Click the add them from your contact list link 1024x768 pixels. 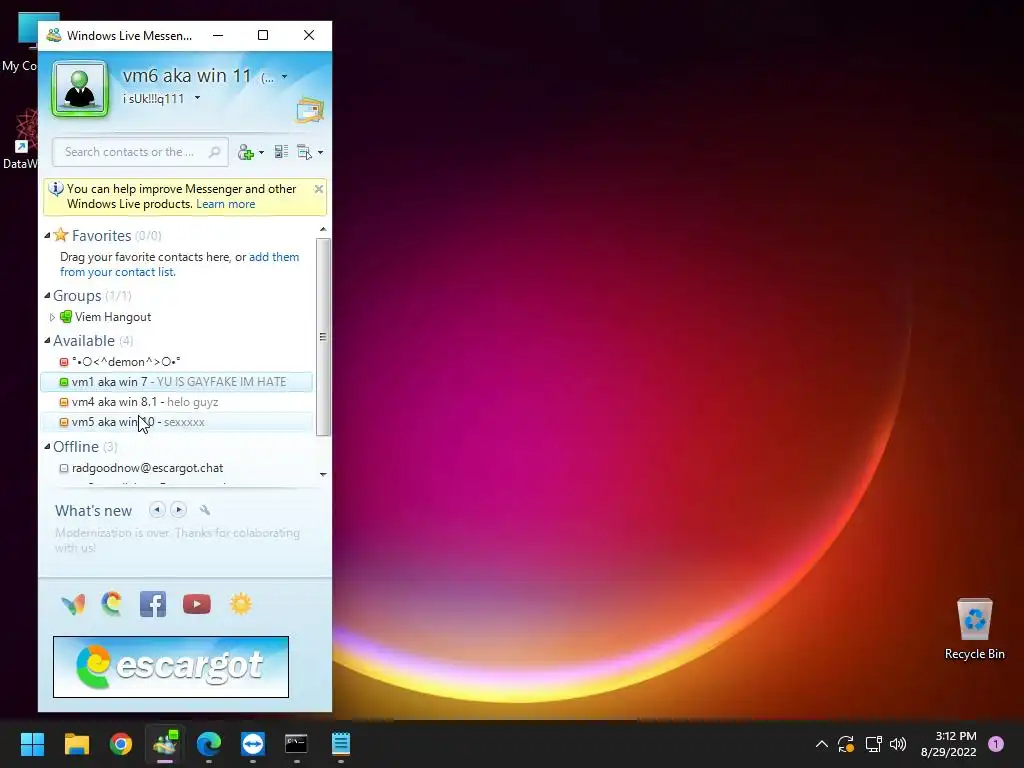[180, 264]
